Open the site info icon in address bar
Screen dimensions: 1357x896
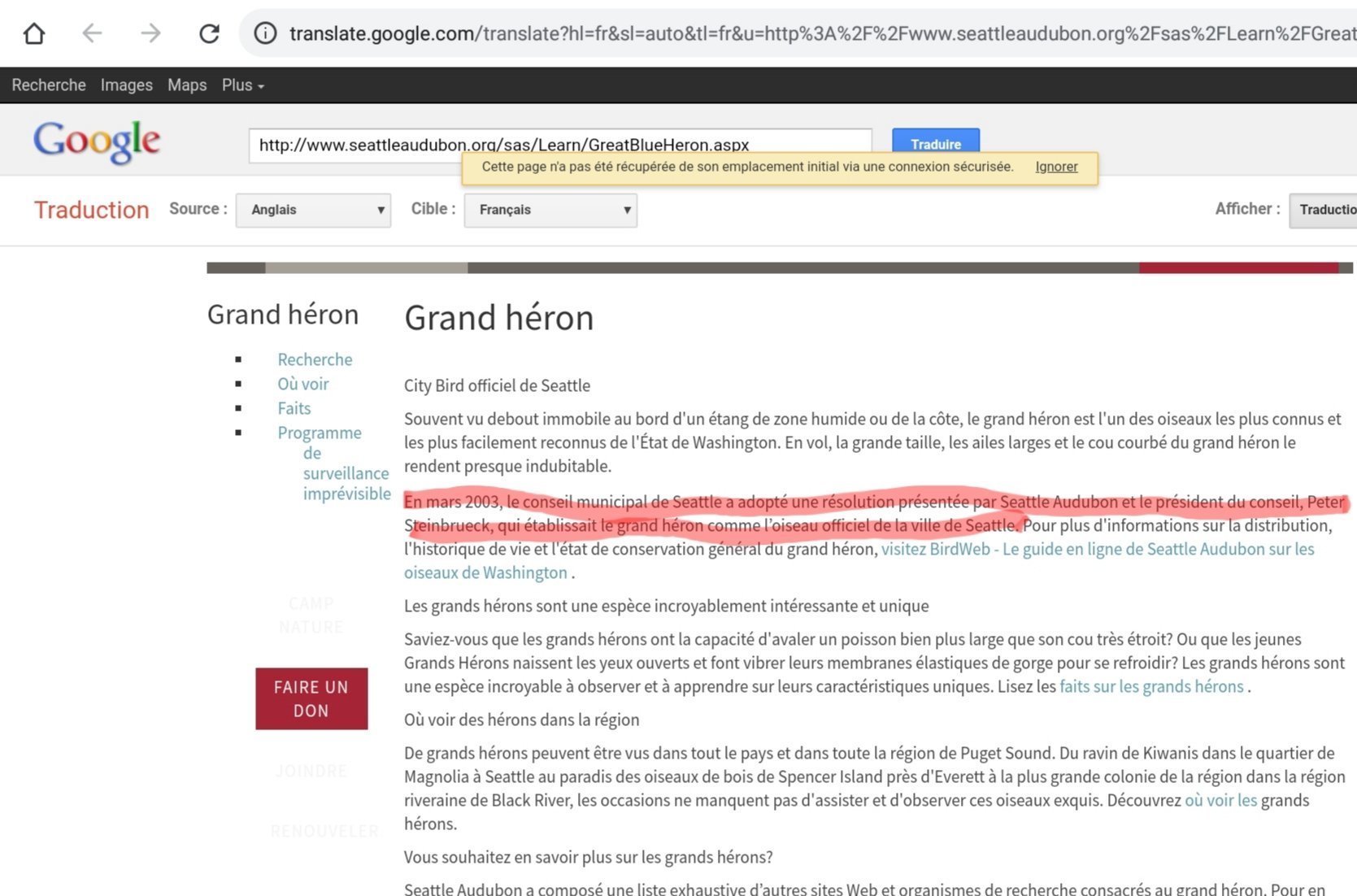click(265, 33)
